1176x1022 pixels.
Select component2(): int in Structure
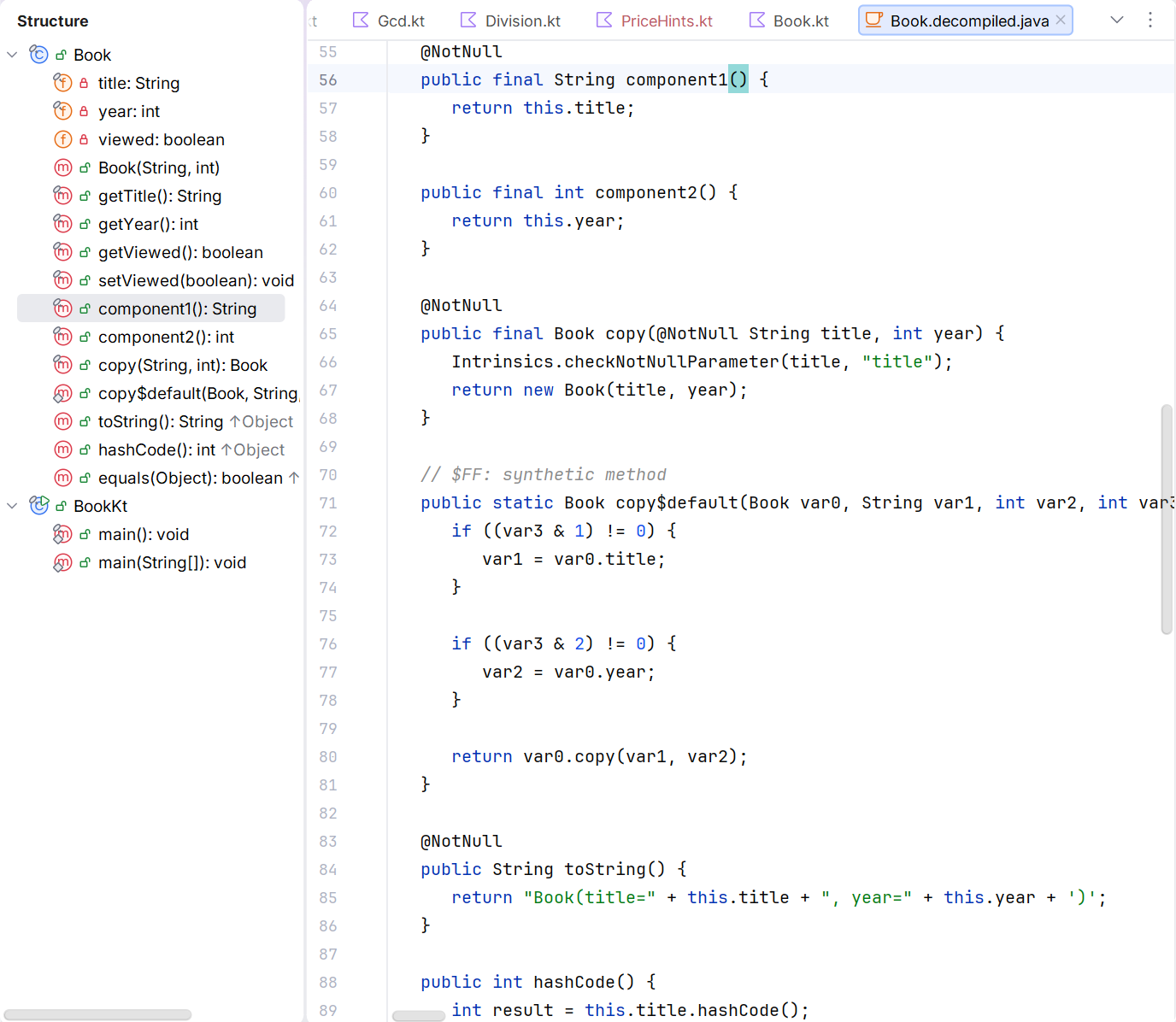tap(166, 337)
